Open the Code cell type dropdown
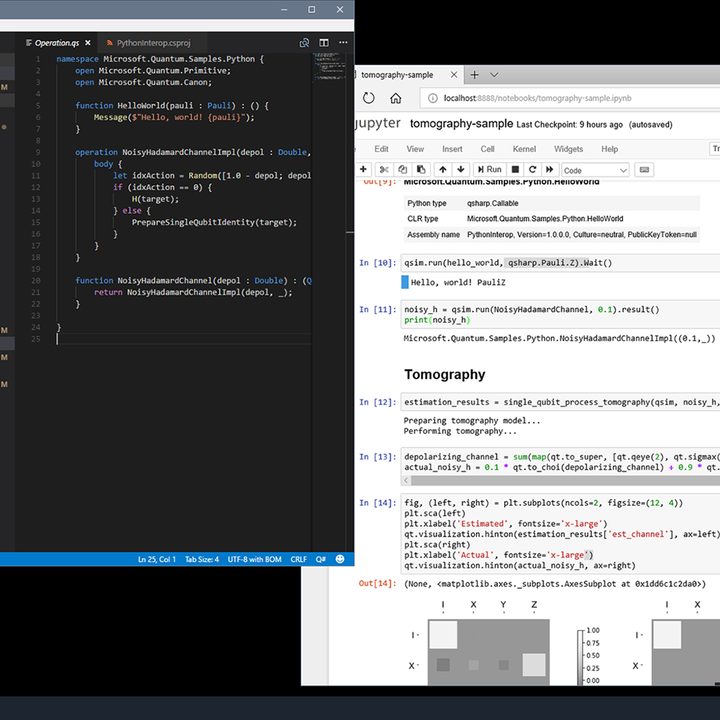The image size is (720, 720). (595, 170)
